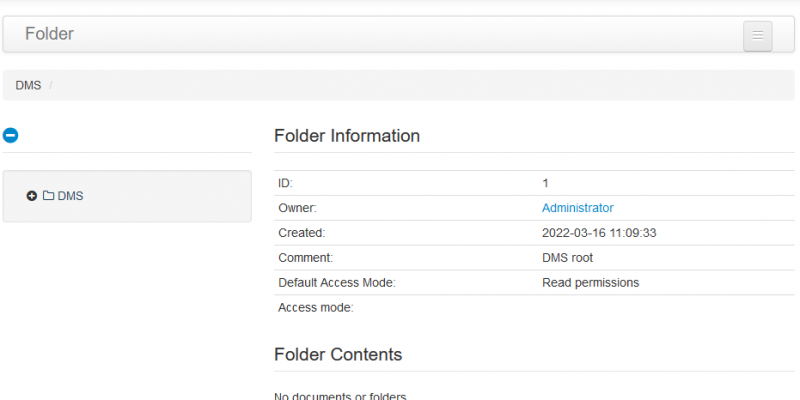Viewport: 800px width, 400px height.
Task: Click the Comment label in the table
Action: (x=306, y=258)
